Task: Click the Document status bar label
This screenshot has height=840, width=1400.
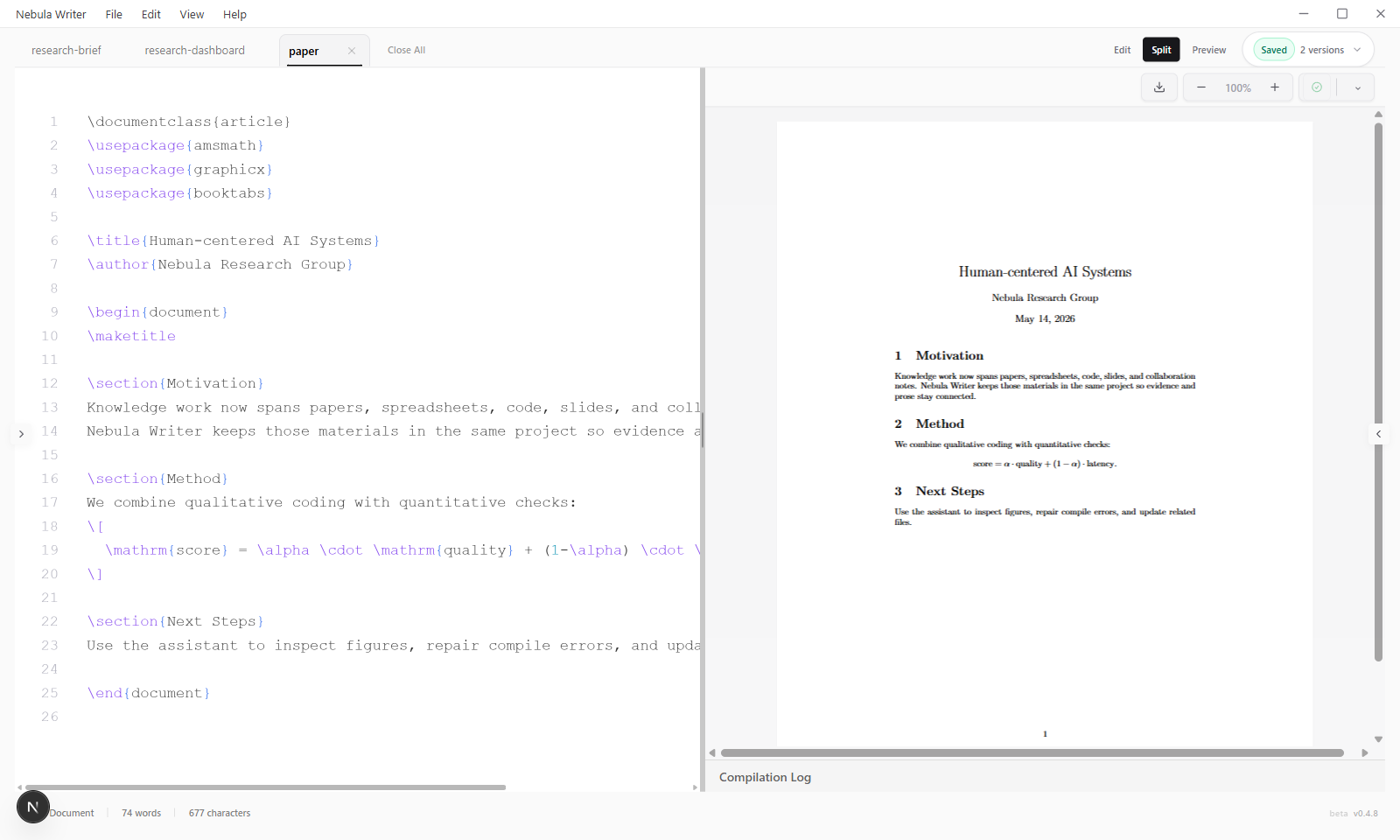Action: [x=72, y=813]
